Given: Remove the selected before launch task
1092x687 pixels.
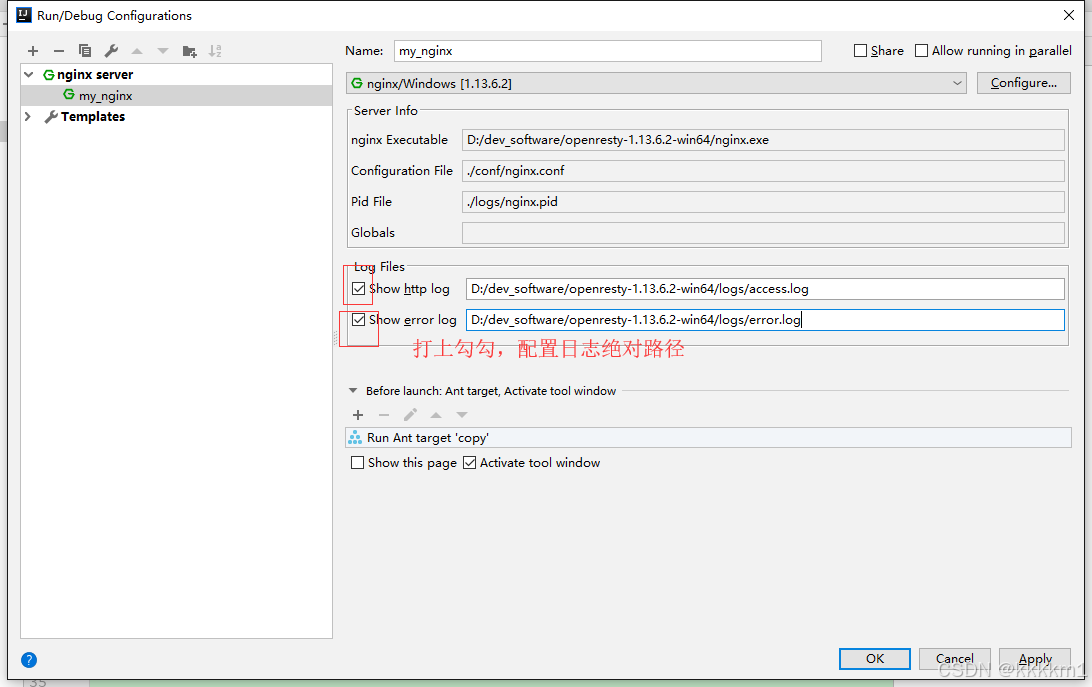Looking at the screenshot, I should (384, 415).
